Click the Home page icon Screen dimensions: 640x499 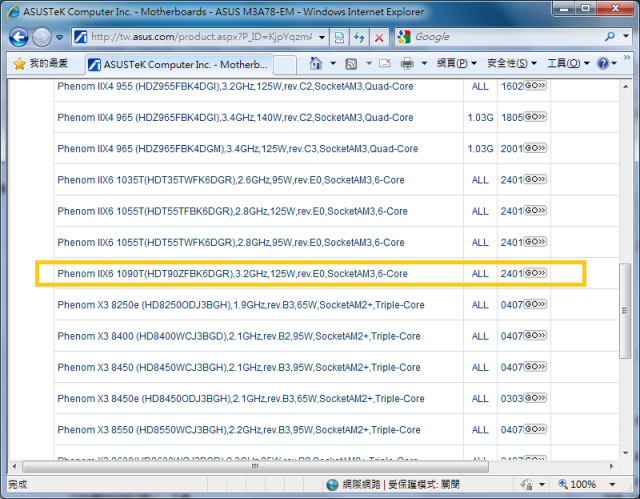tap(316, 63)
